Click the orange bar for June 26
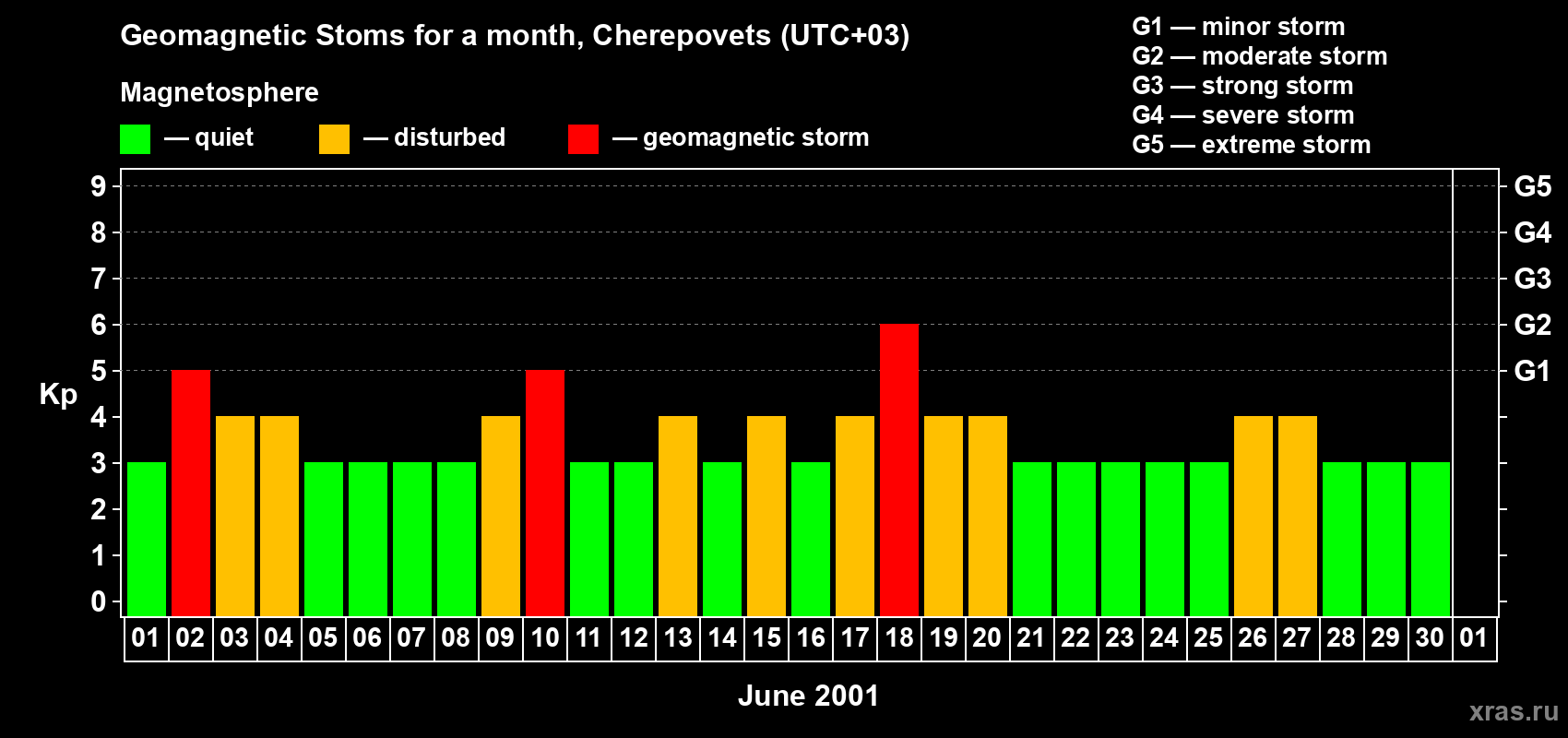The image size is (1568, 738). pyautogui.click(x=1253, y=516)
